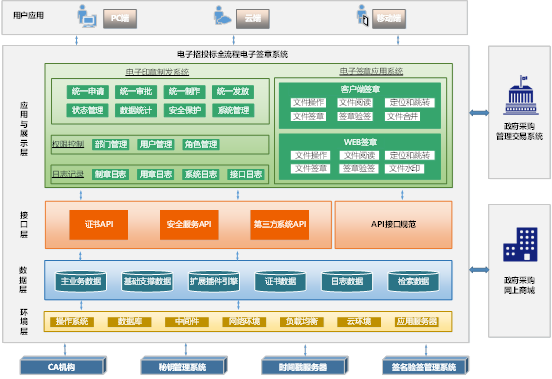
Task: Choose the 状态管理 box
Action: tap(88, 110)
